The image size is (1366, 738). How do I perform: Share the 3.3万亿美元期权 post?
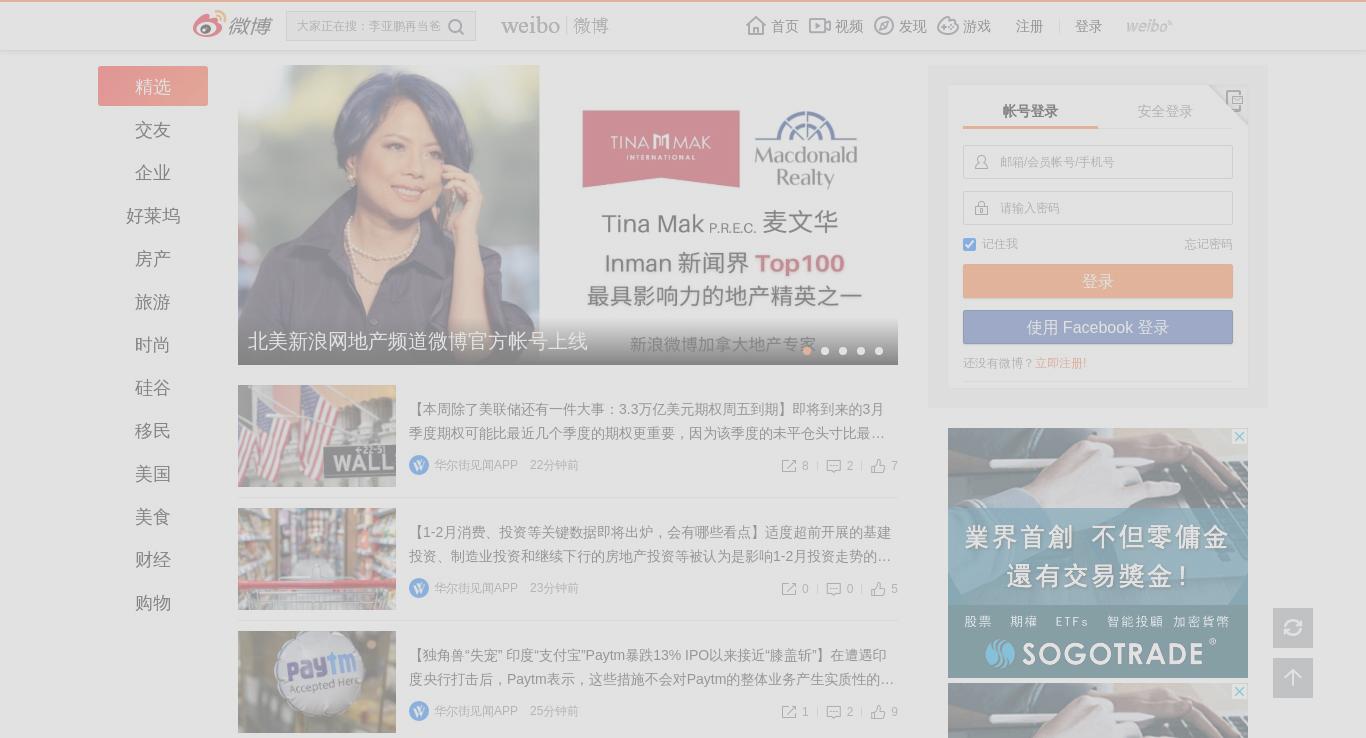coord(795,466)
